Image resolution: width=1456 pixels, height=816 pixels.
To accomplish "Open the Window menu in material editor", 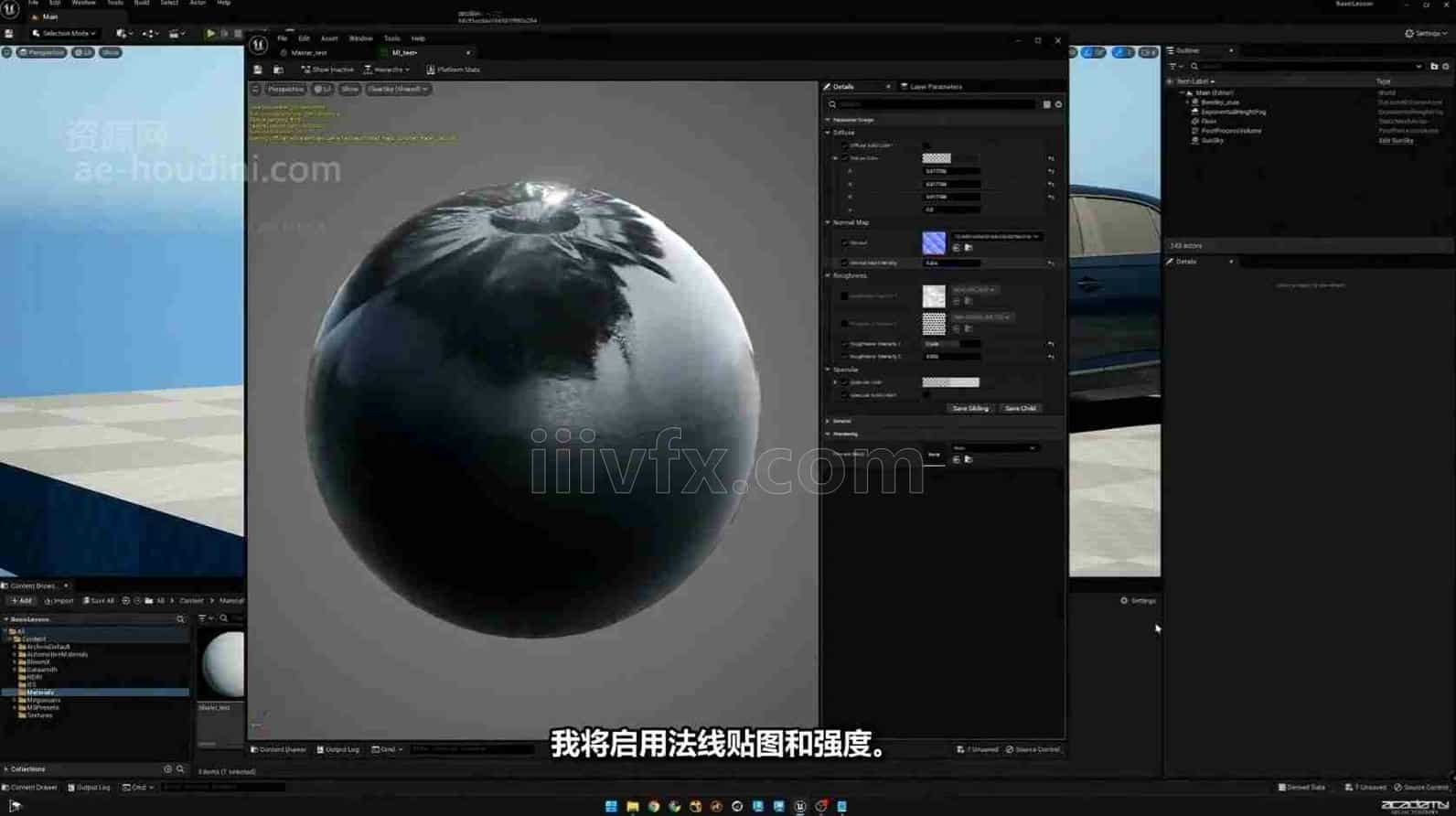I will pyautogui.click(x=360, y=38).
